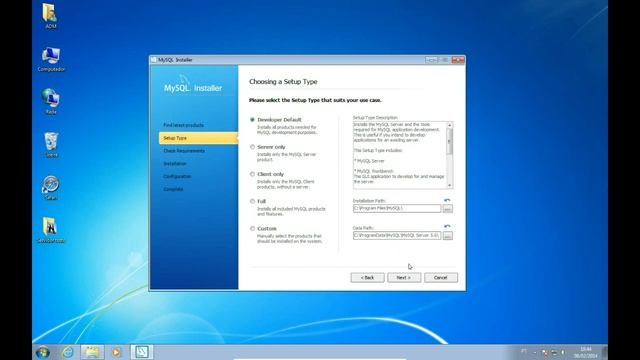
Task: Reset the Data Path to default
Action: coord(447,227)
